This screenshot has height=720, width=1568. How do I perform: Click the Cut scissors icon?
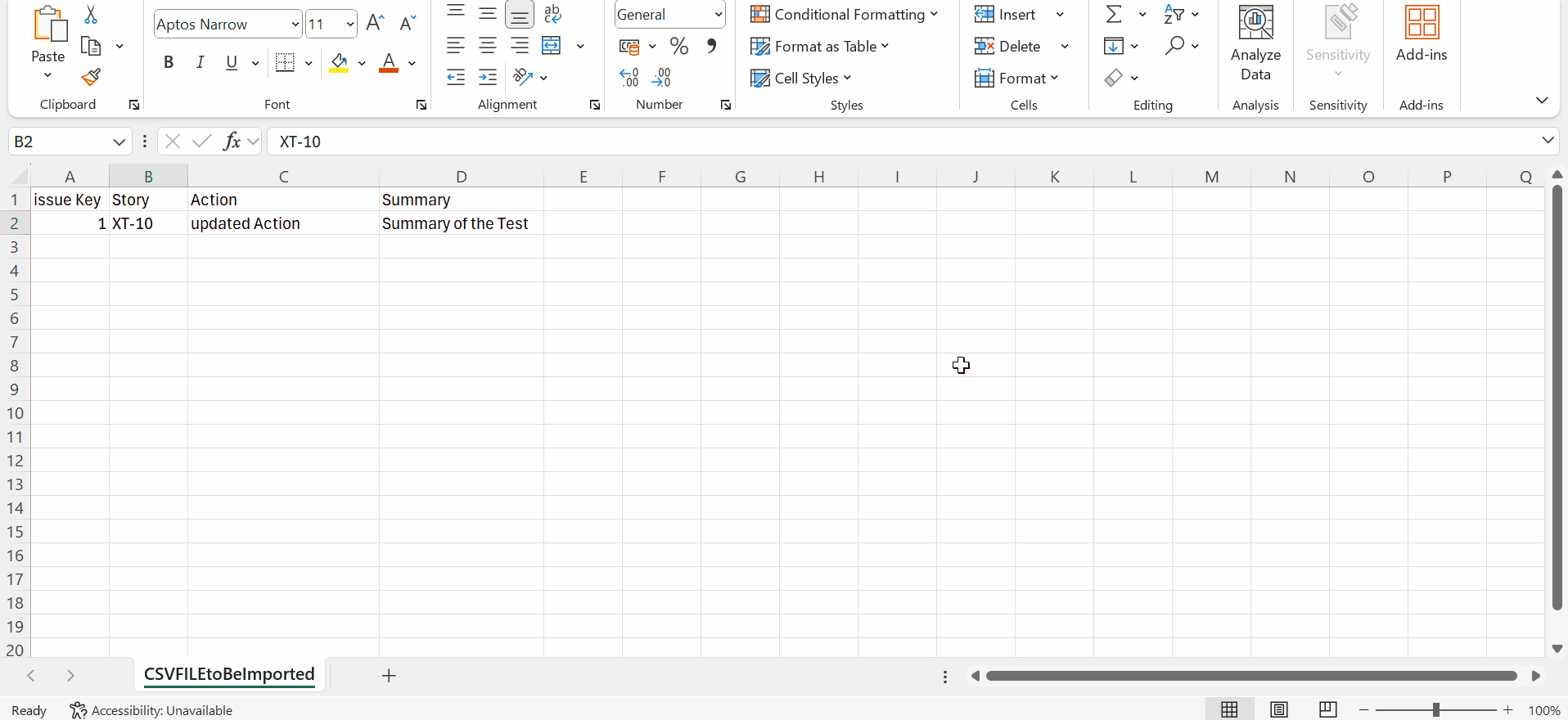[91, 15]
